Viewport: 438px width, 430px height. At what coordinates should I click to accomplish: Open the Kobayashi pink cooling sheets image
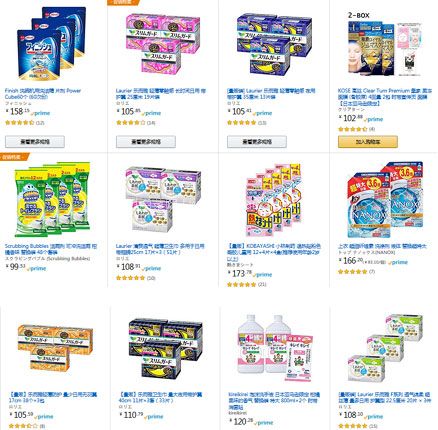click(x=274, y=199)
